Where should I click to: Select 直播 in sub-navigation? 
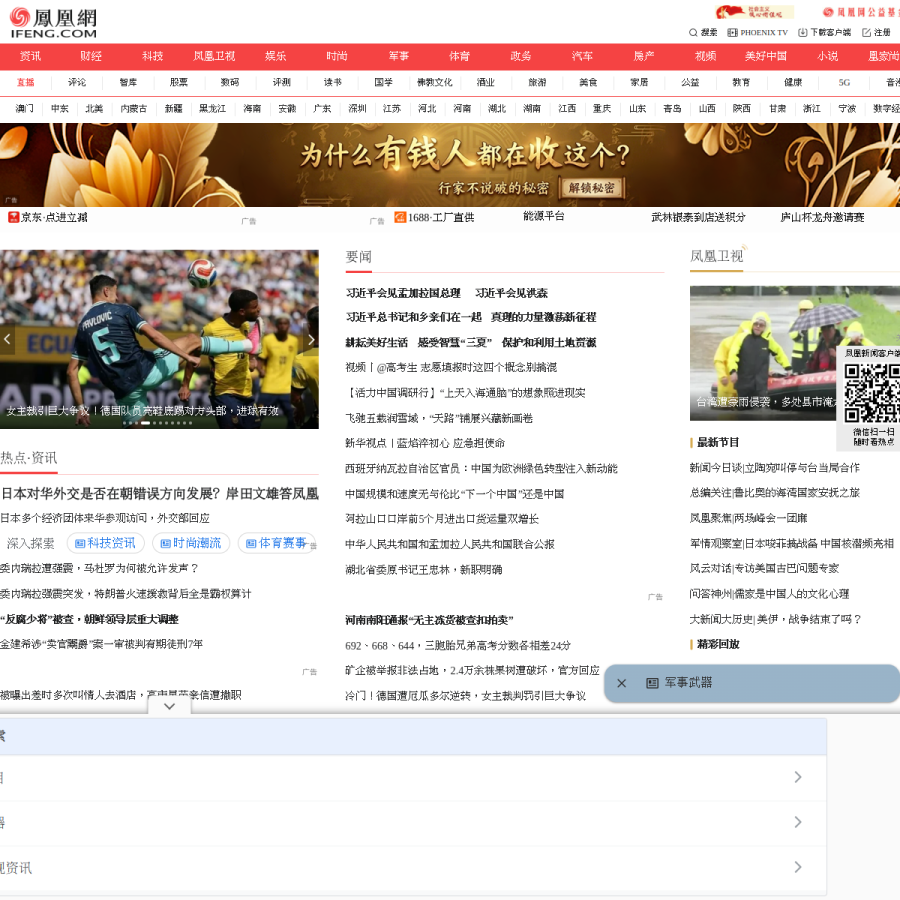[26, 82]
